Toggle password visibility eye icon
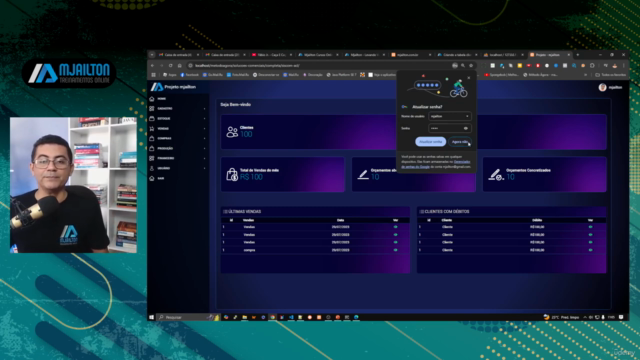Image resolution: width=640 pixels, height=360 pixels. (466, 128)
